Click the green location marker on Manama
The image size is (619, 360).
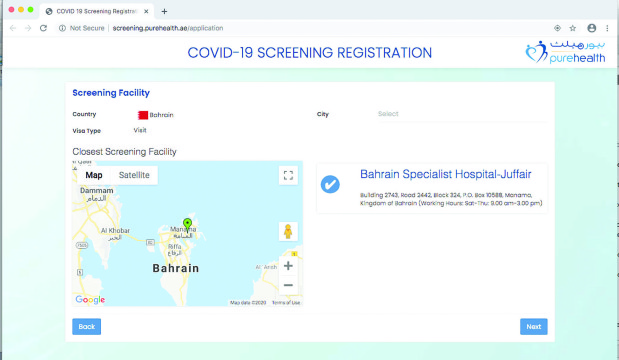[188, 224]
